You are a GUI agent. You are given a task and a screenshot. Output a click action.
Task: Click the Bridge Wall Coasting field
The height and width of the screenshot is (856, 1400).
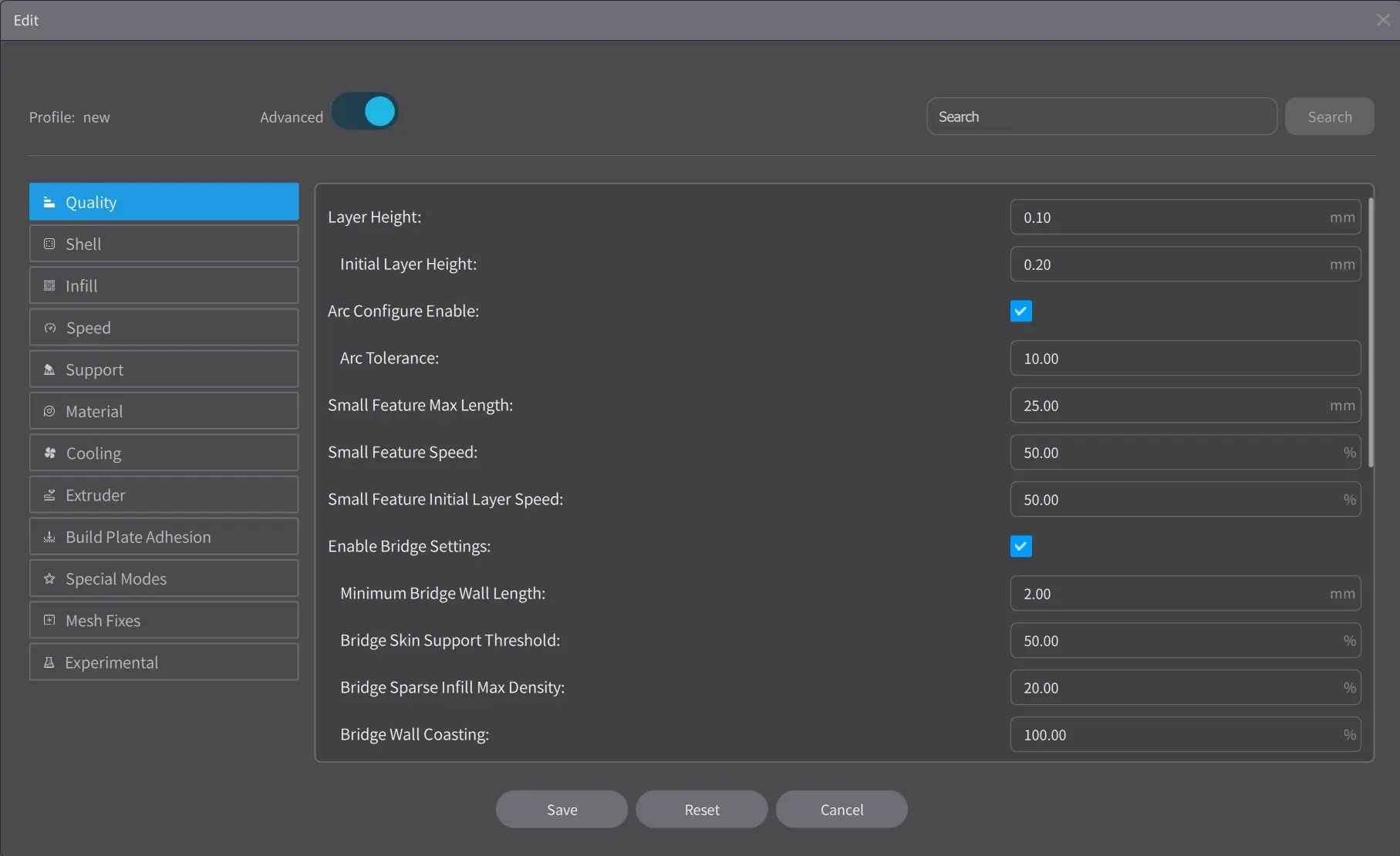click(1186, 735)
